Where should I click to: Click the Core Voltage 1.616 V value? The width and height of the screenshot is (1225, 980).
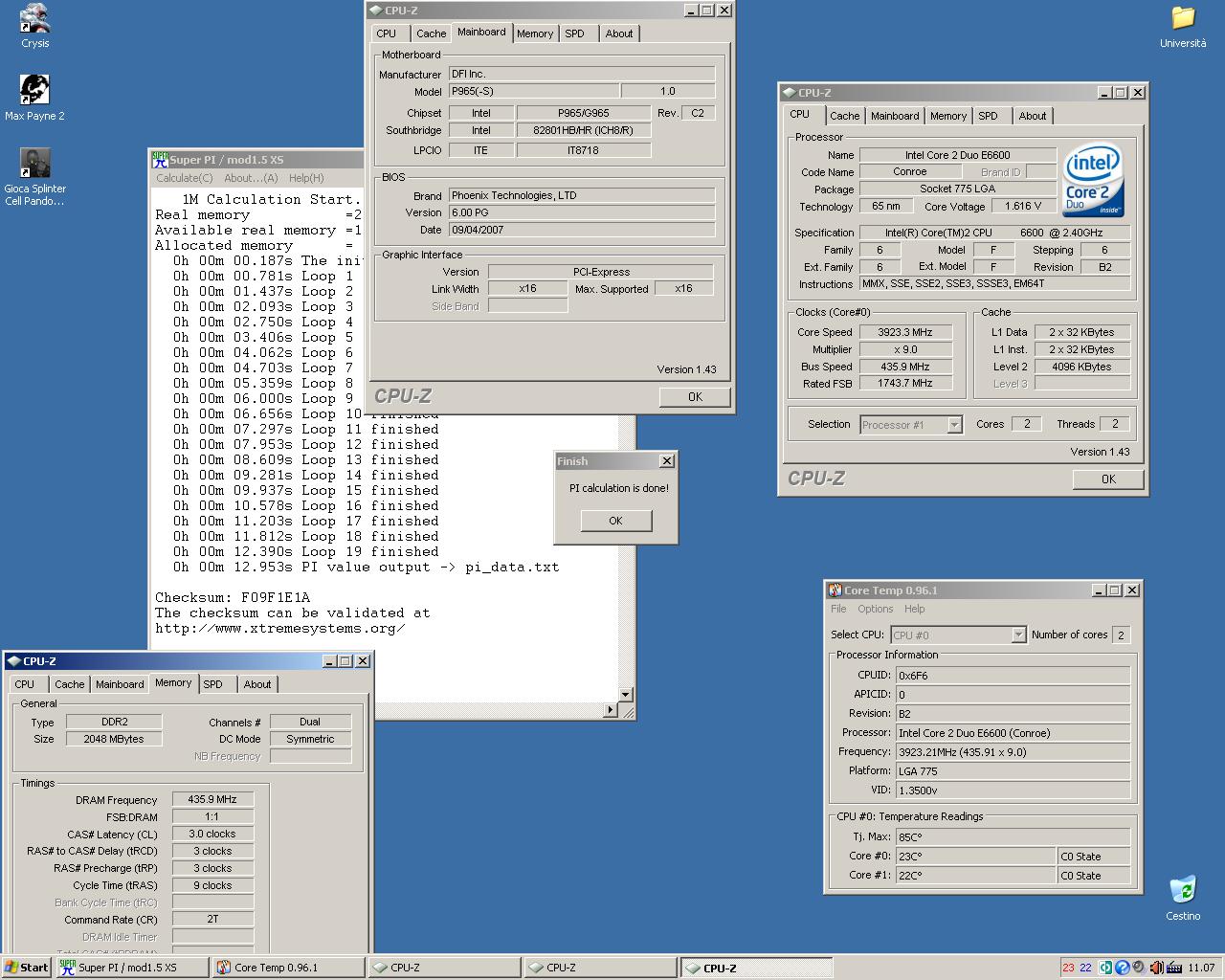pos(1023,206)
